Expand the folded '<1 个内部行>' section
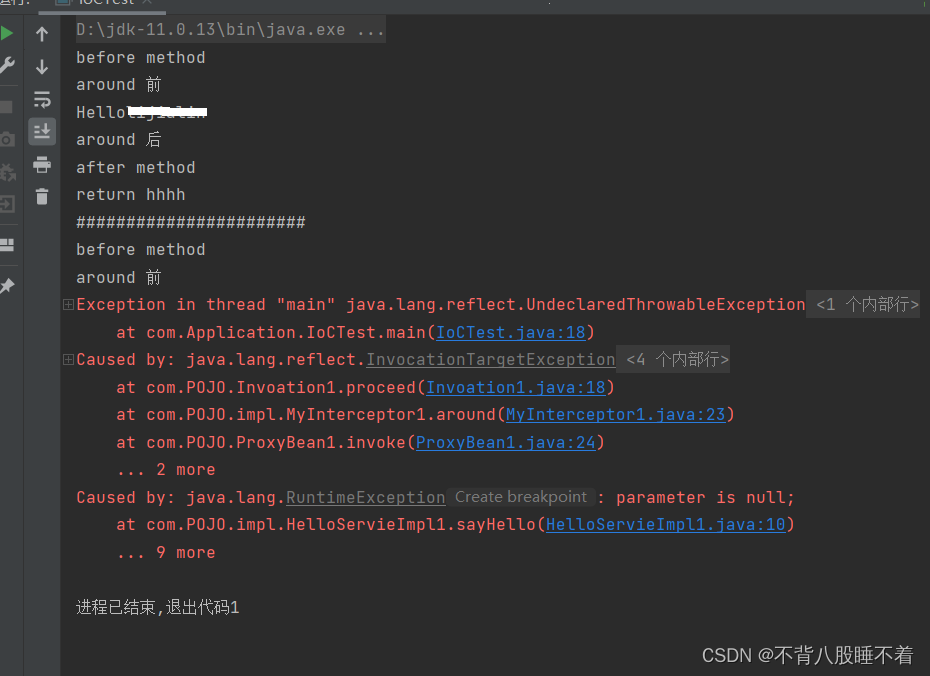 (x=862, y=304)
